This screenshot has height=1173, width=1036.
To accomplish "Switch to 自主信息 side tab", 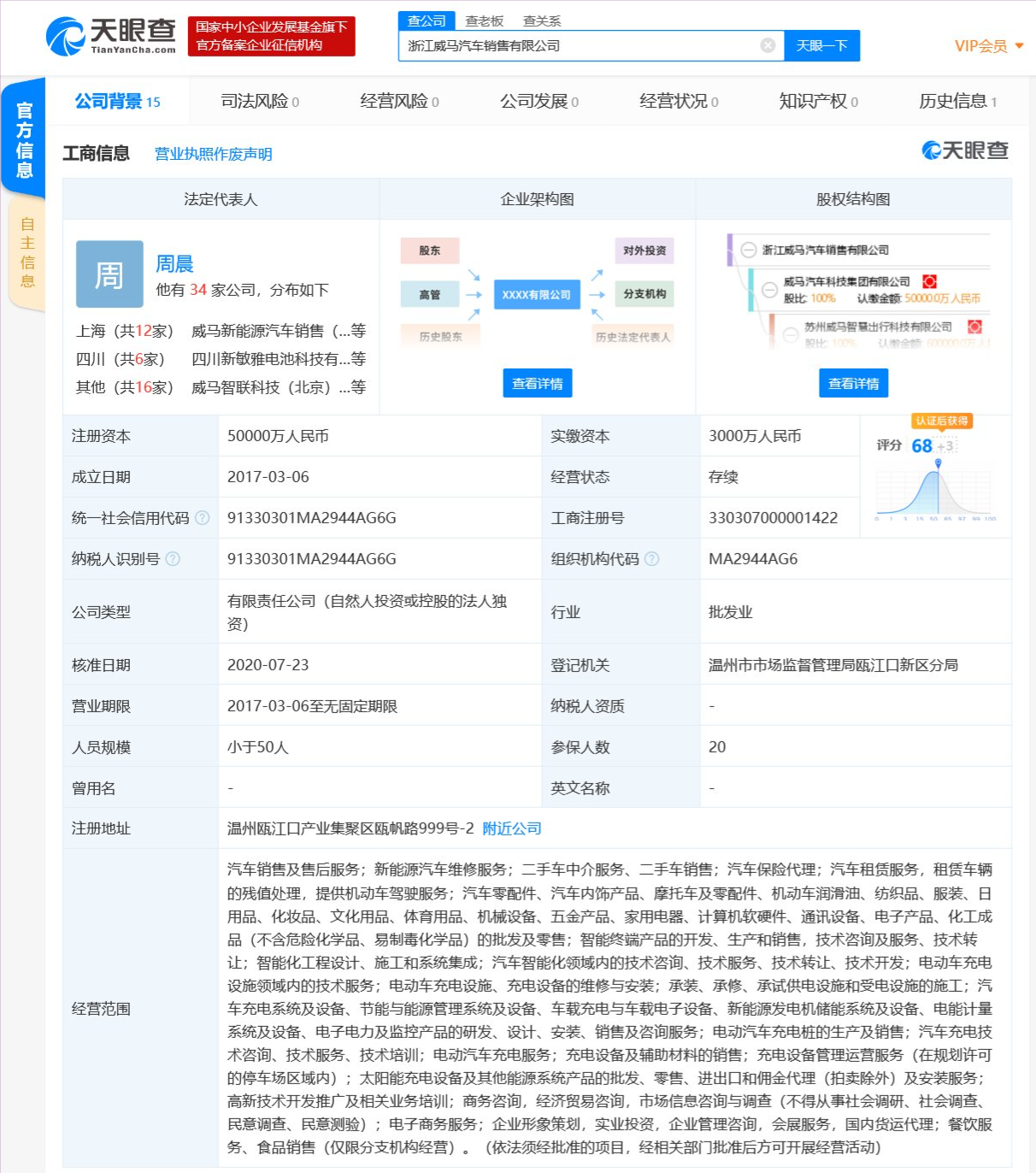I will [x=26, y=253].
